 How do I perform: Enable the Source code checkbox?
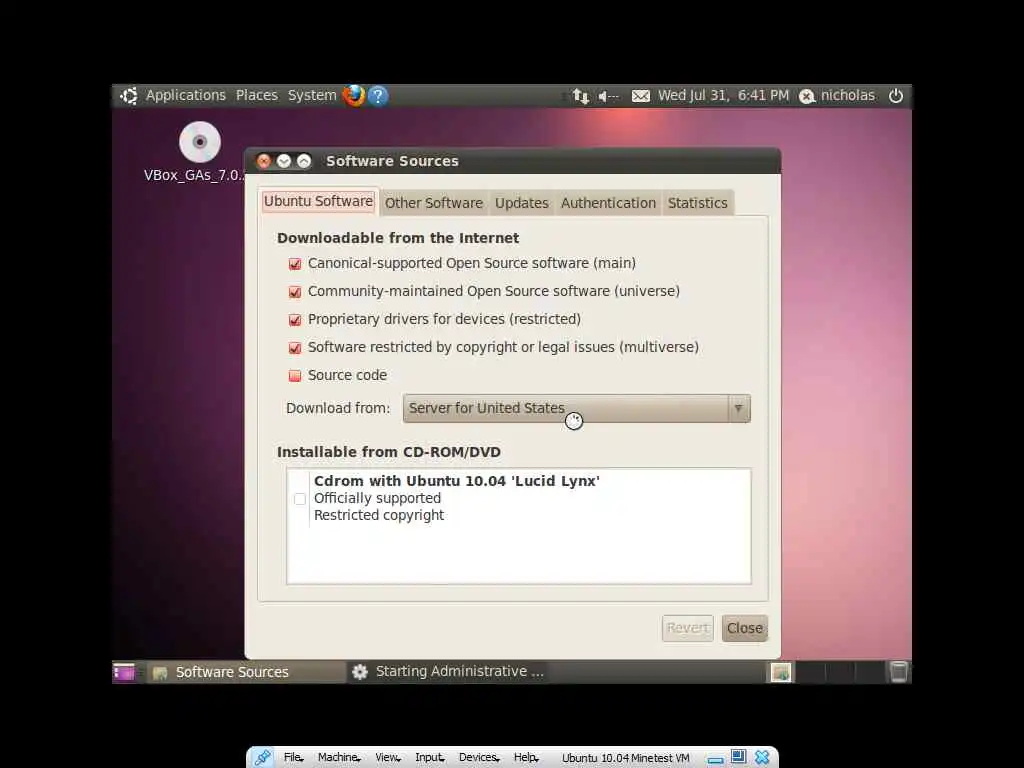click(x=295, y=376)
